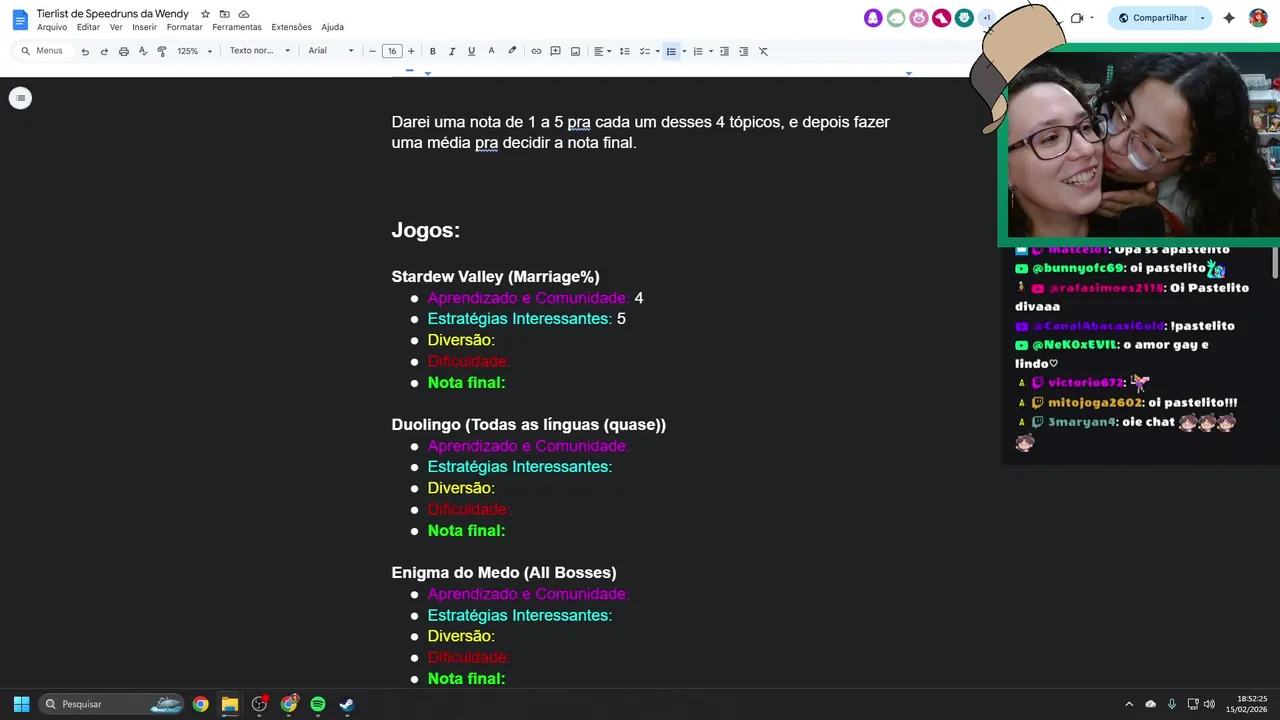The height and width of the screenshot is (720, 1280).
Task: Select the paint format roller
Action: click(161, 51)
